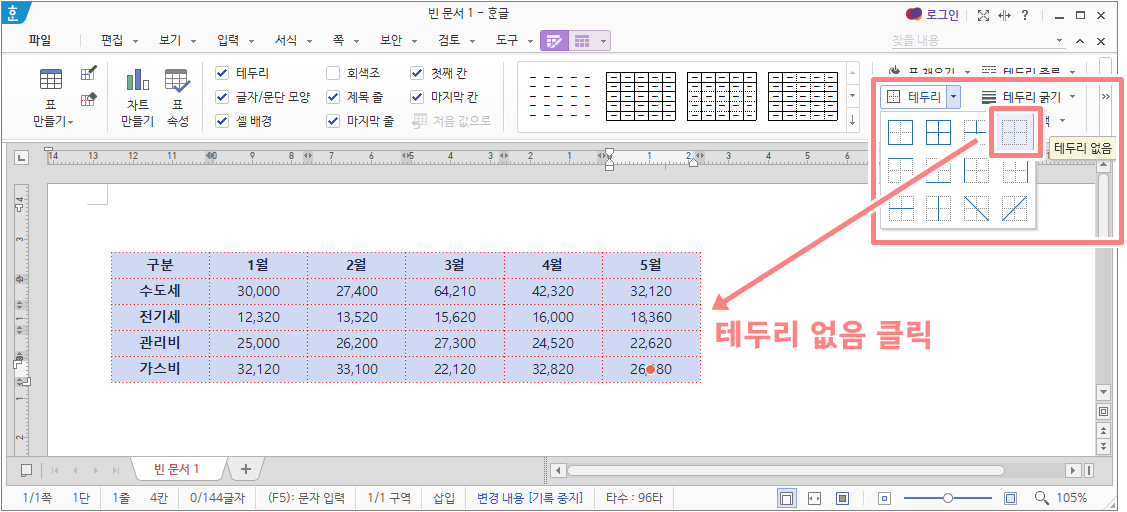The width and height of the screenshot is (1127, 512).
Task: Expand the 테두리 dropdown arrow
Action: pos(953,96)
